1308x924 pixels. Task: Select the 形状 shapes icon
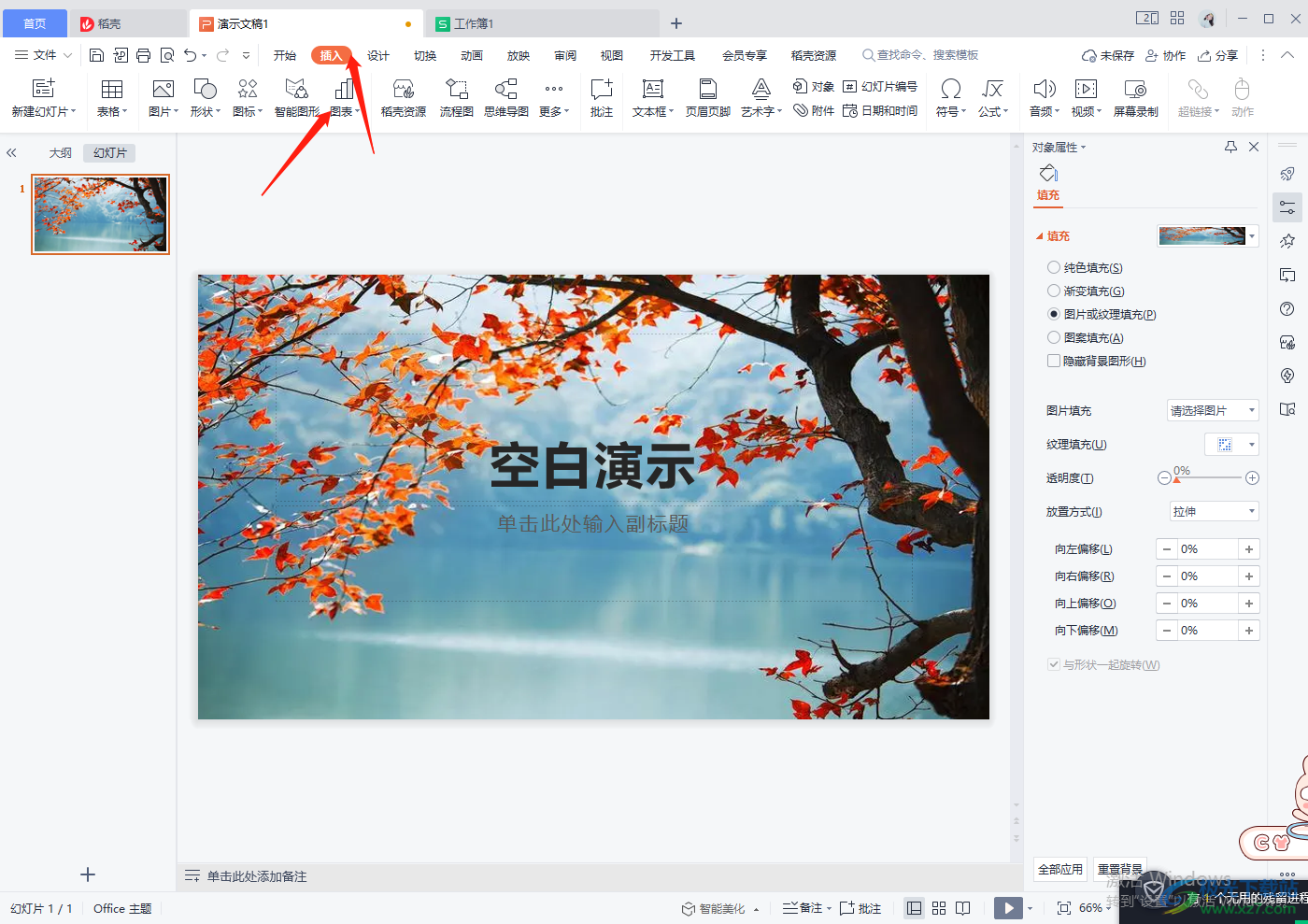205,89
